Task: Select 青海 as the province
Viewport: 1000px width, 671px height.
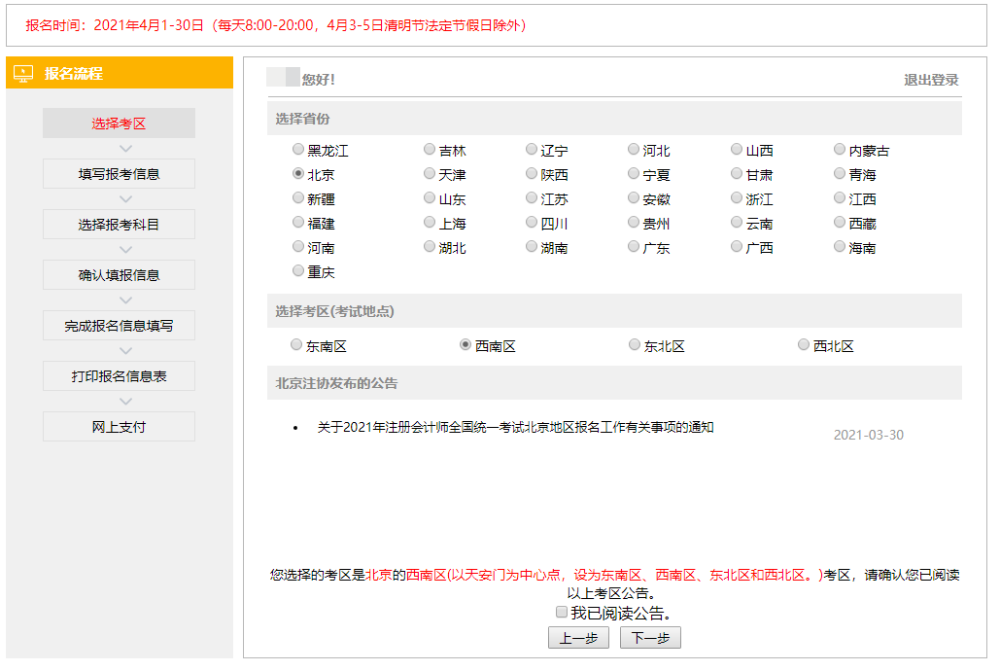Action: (x=839, y=173)
